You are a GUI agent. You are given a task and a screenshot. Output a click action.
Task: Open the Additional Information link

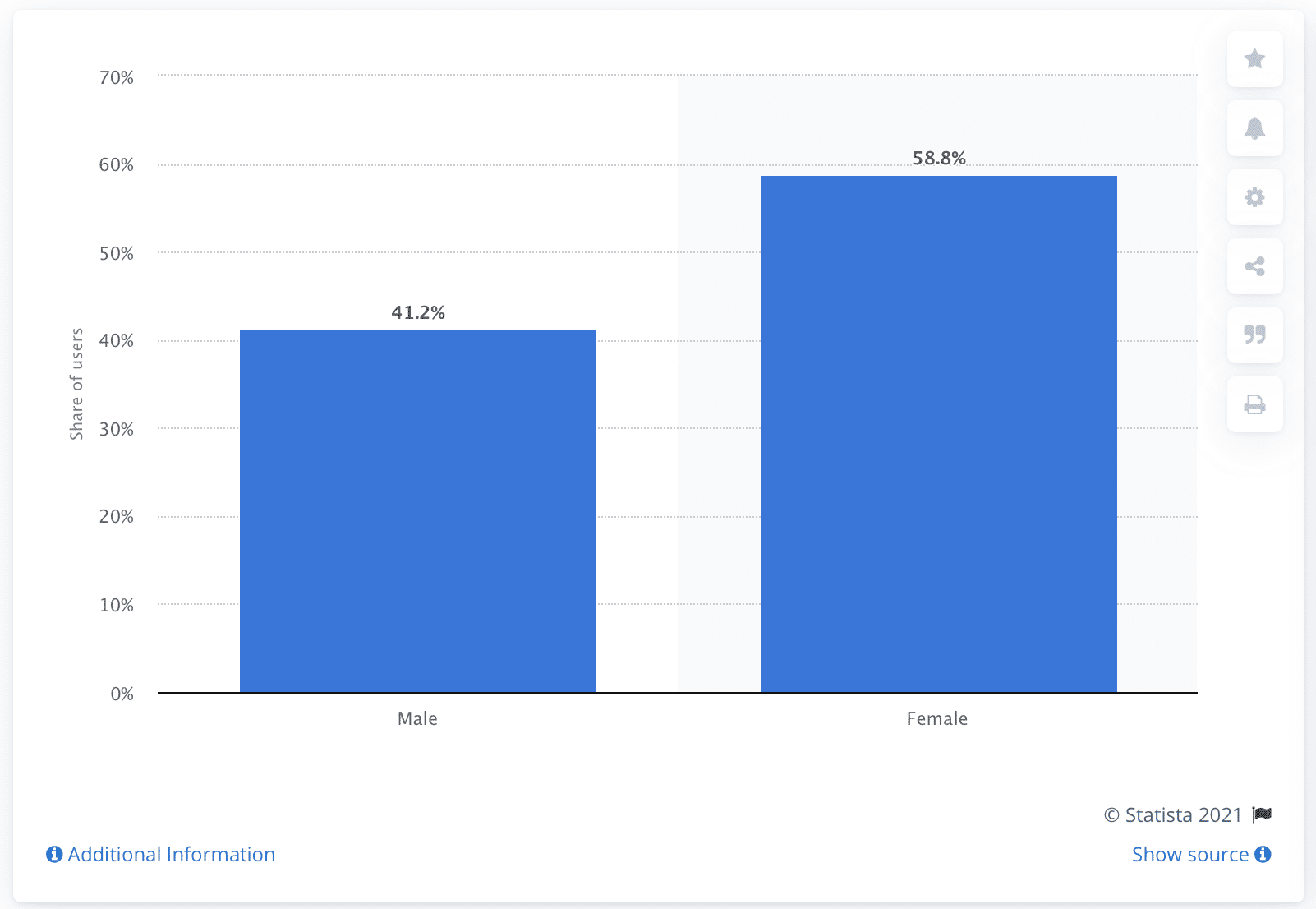tap(171, 855)
